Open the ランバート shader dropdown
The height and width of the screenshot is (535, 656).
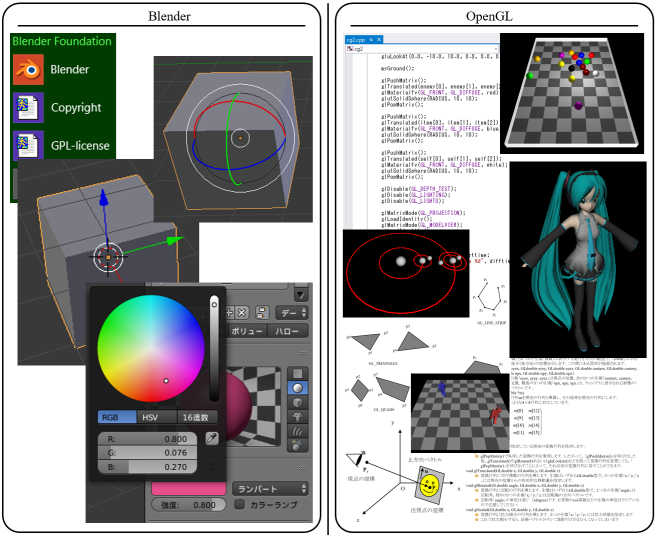tap(270, 489)
